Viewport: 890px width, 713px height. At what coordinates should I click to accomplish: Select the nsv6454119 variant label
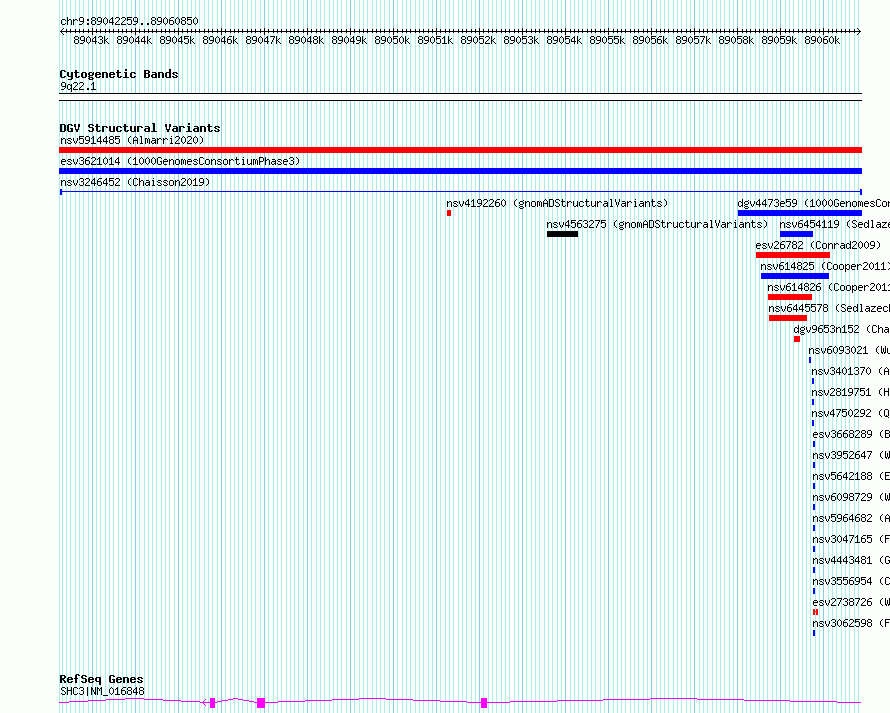click(834, 224)
